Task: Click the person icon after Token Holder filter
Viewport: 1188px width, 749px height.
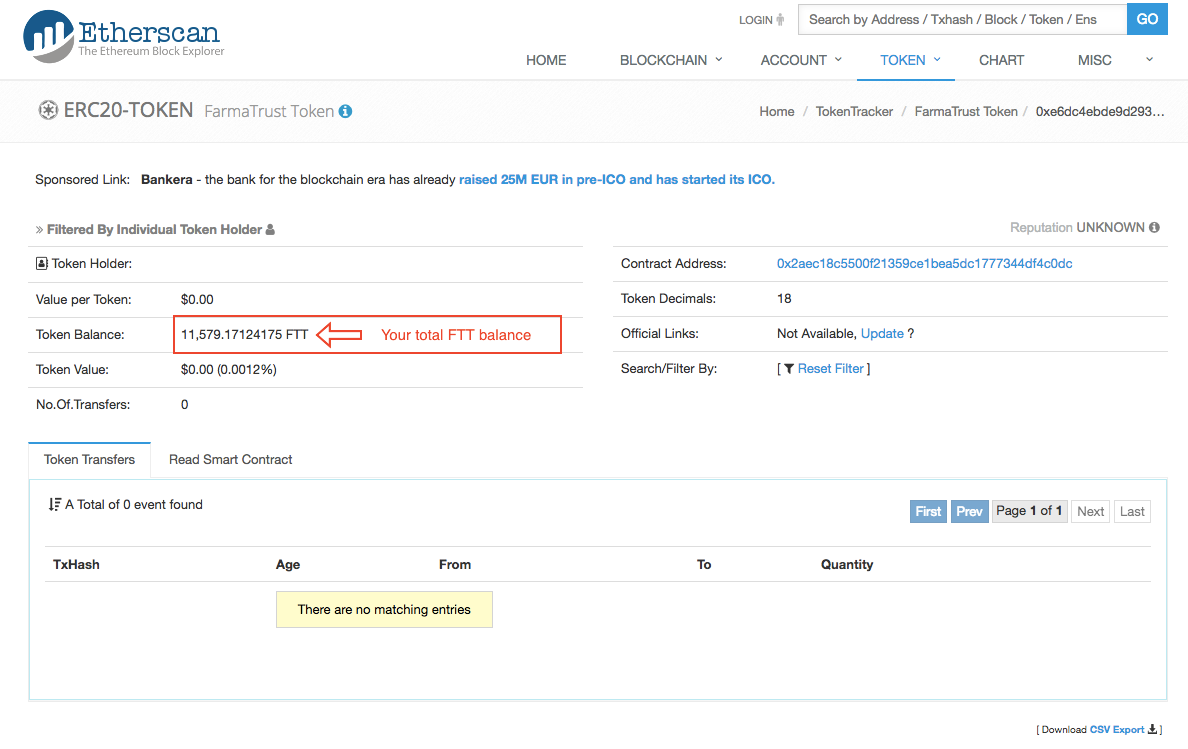Action: [x=270, y=229]
